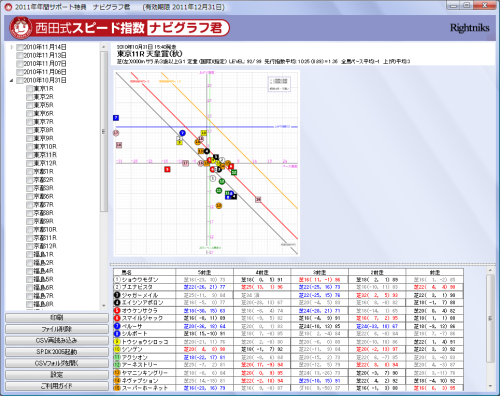
Task: Click the blue square 7 marker on graph's left edge
Action: click(116, 118)
